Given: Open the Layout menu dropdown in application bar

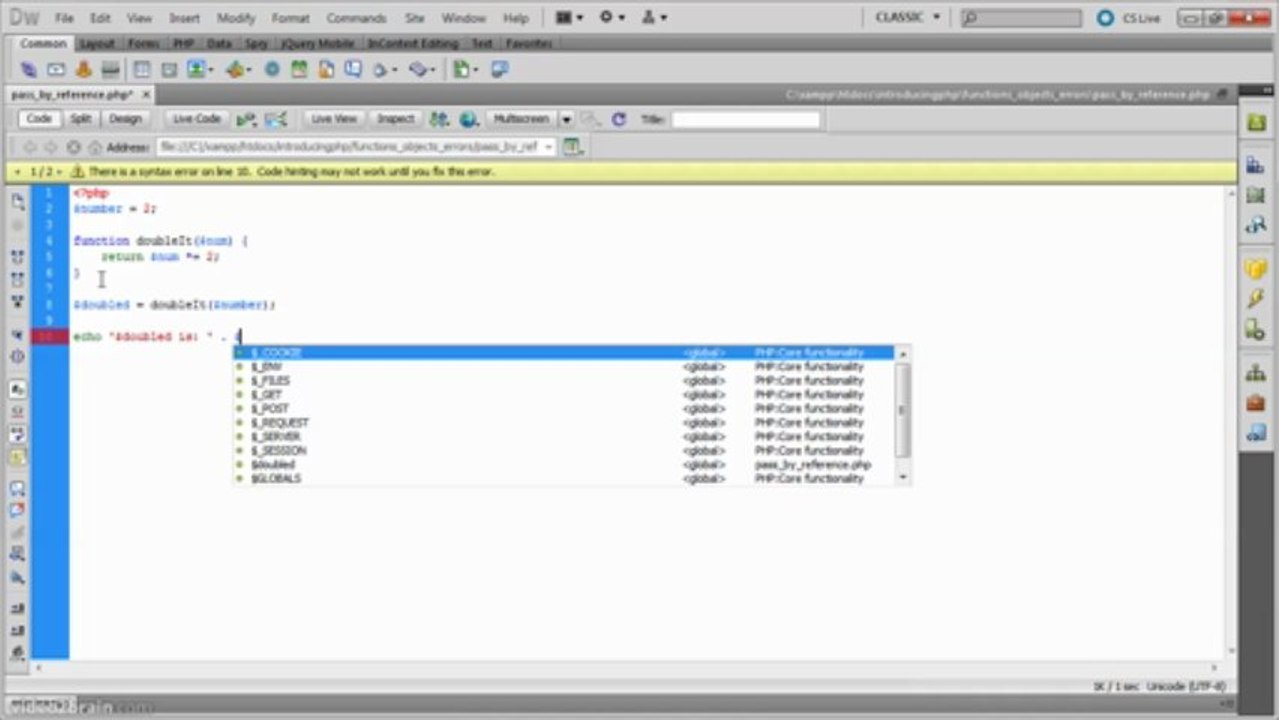Looking at the screenshot, I should 570,18.
